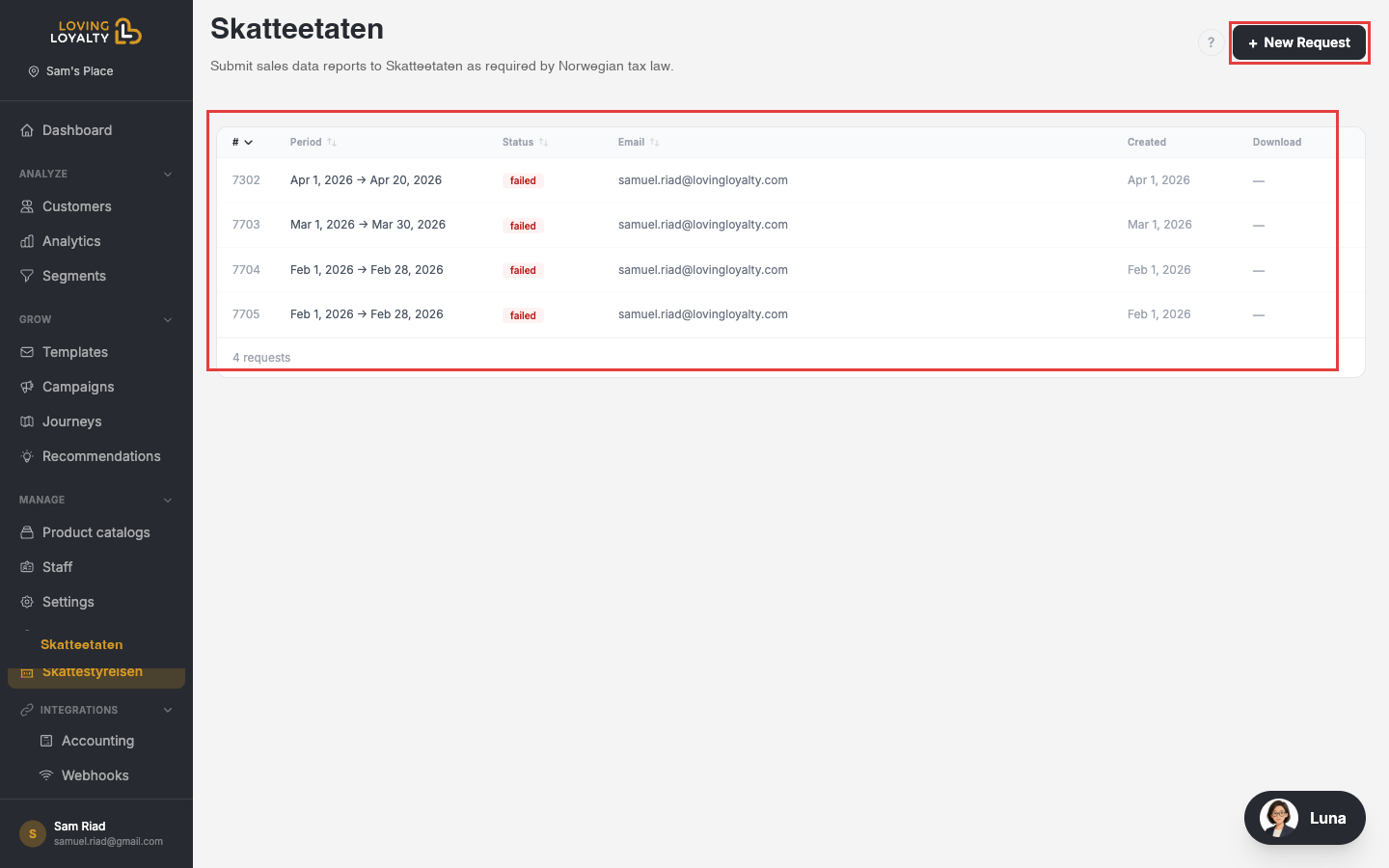Click Sam's Place location name

pyautogui.click(x=80, y=71)
